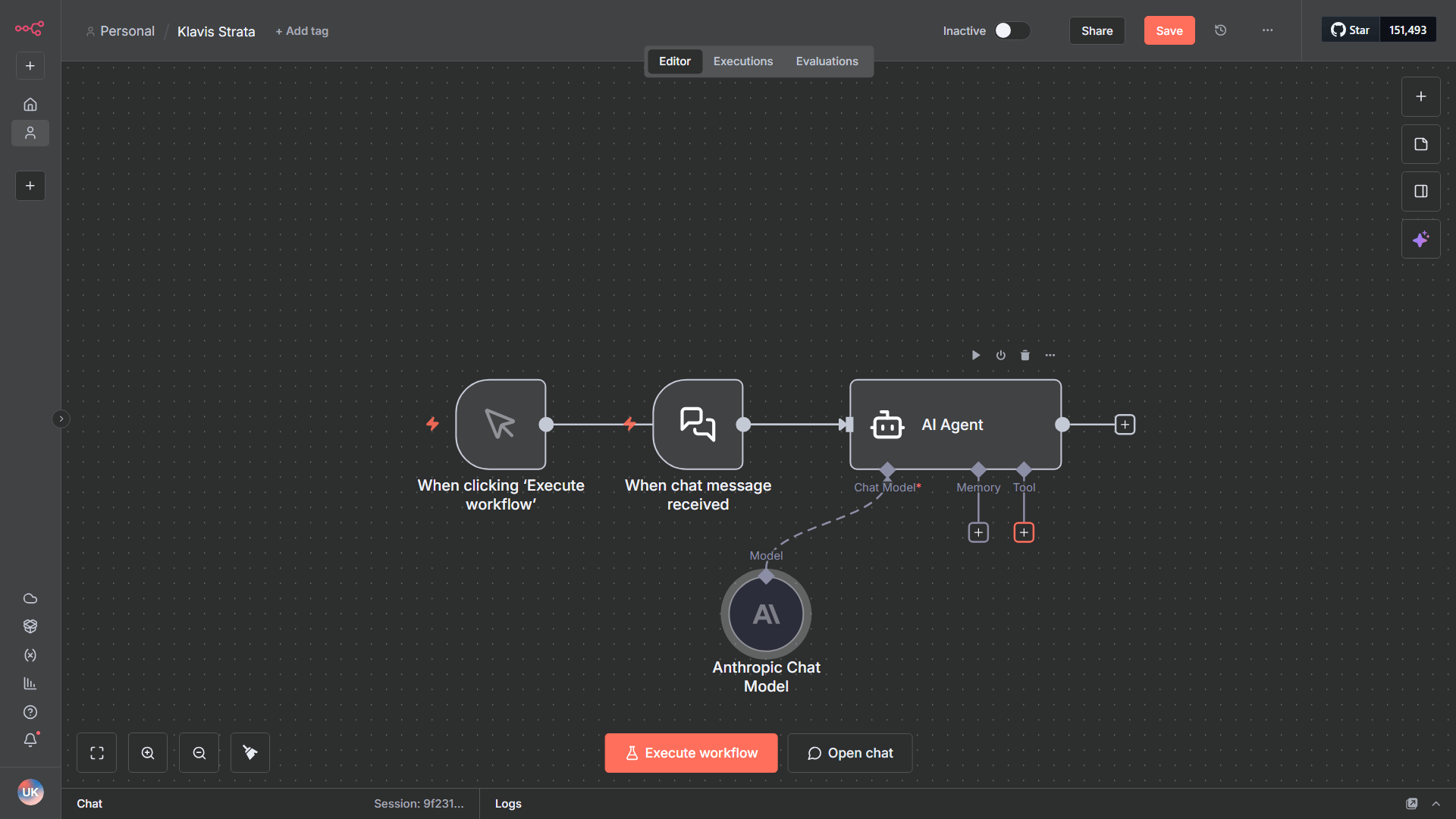Expand the left canvas sidebar chevron
Viewport: 1456px width, 819px height.
click(x=61, y=419)
